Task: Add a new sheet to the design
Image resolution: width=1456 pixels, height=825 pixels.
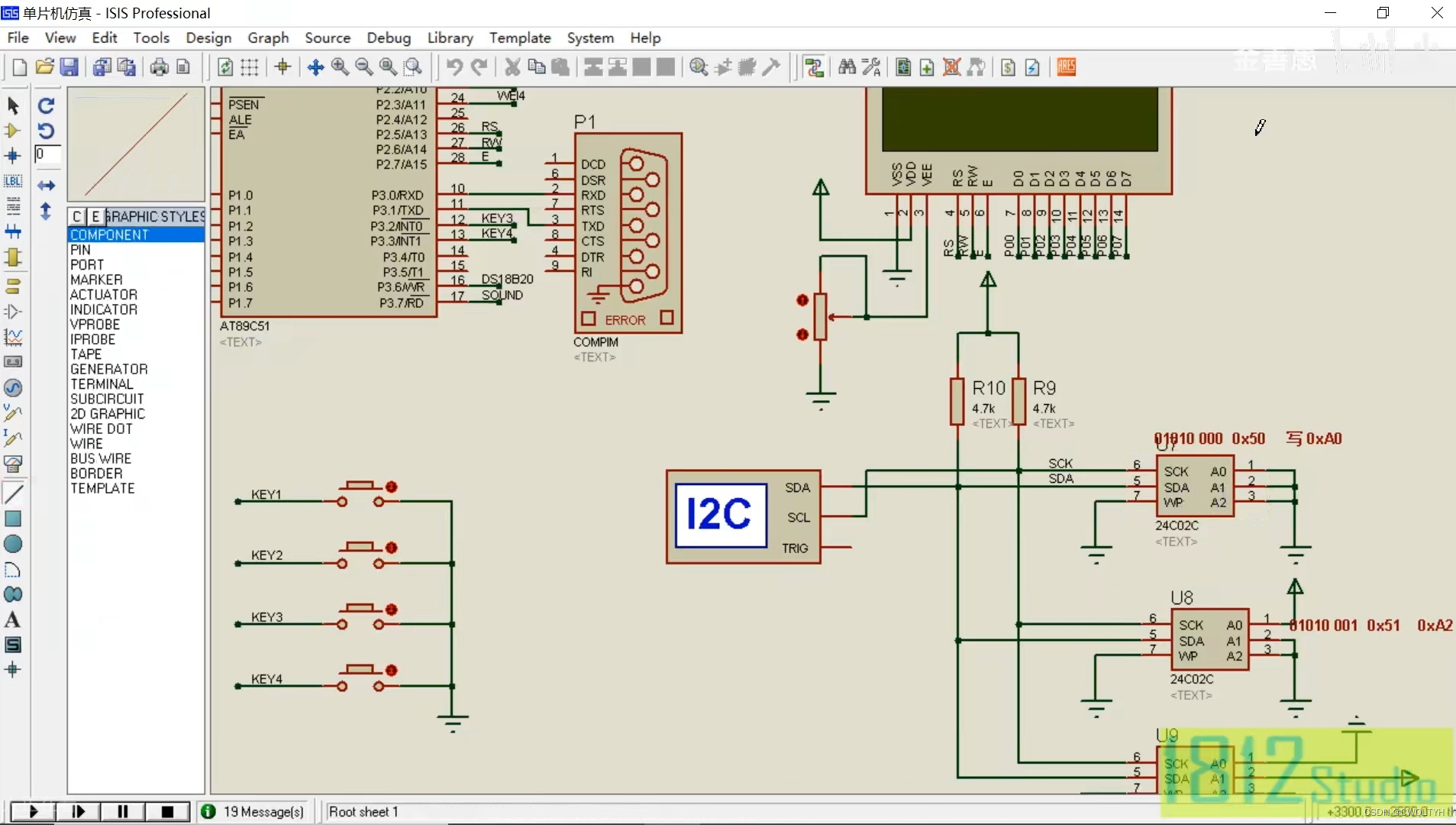Action: [927, 67]
